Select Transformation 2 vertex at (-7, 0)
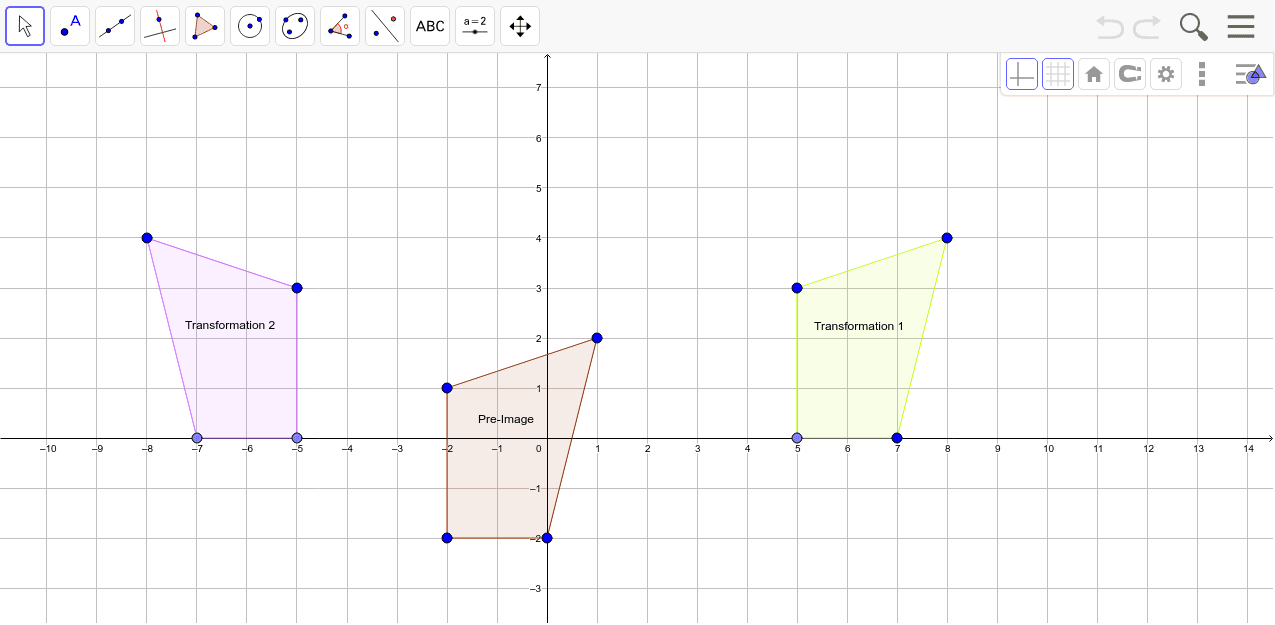 [x=197, y=438]
